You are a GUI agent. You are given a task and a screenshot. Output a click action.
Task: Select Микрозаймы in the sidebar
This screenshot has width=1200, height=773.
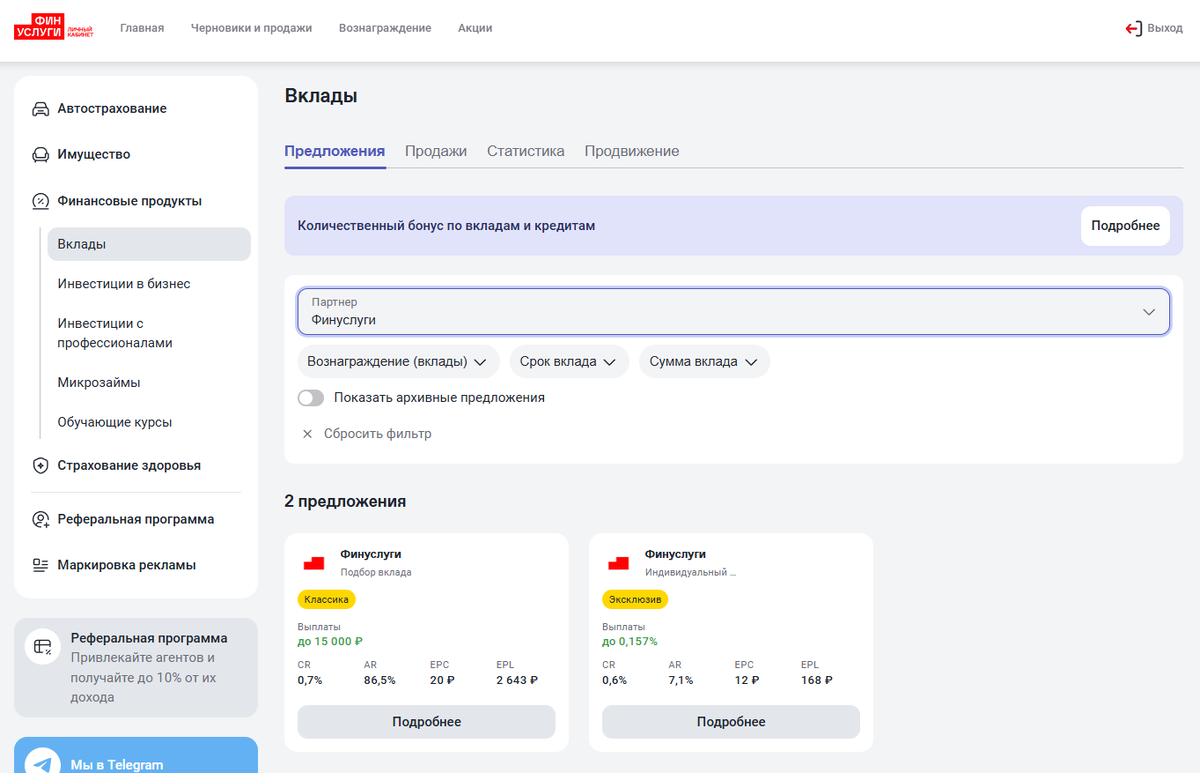pos(99,383)
